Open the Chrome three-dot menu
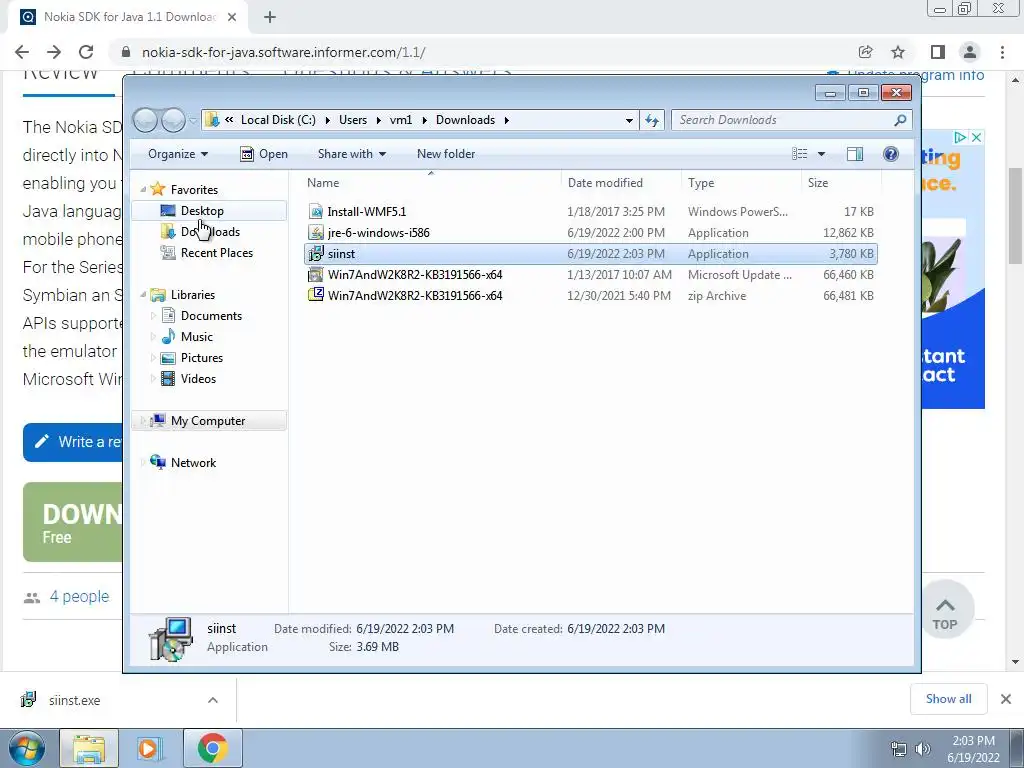Viewport: 1024px width, 768px height. pos(1002,52)
